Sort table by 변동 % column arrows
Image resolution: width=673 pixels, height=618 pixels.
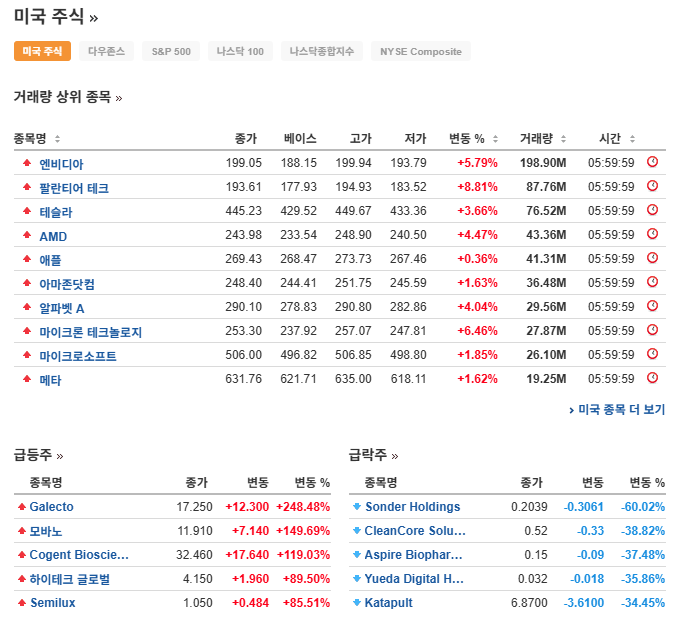coord(495,139)
